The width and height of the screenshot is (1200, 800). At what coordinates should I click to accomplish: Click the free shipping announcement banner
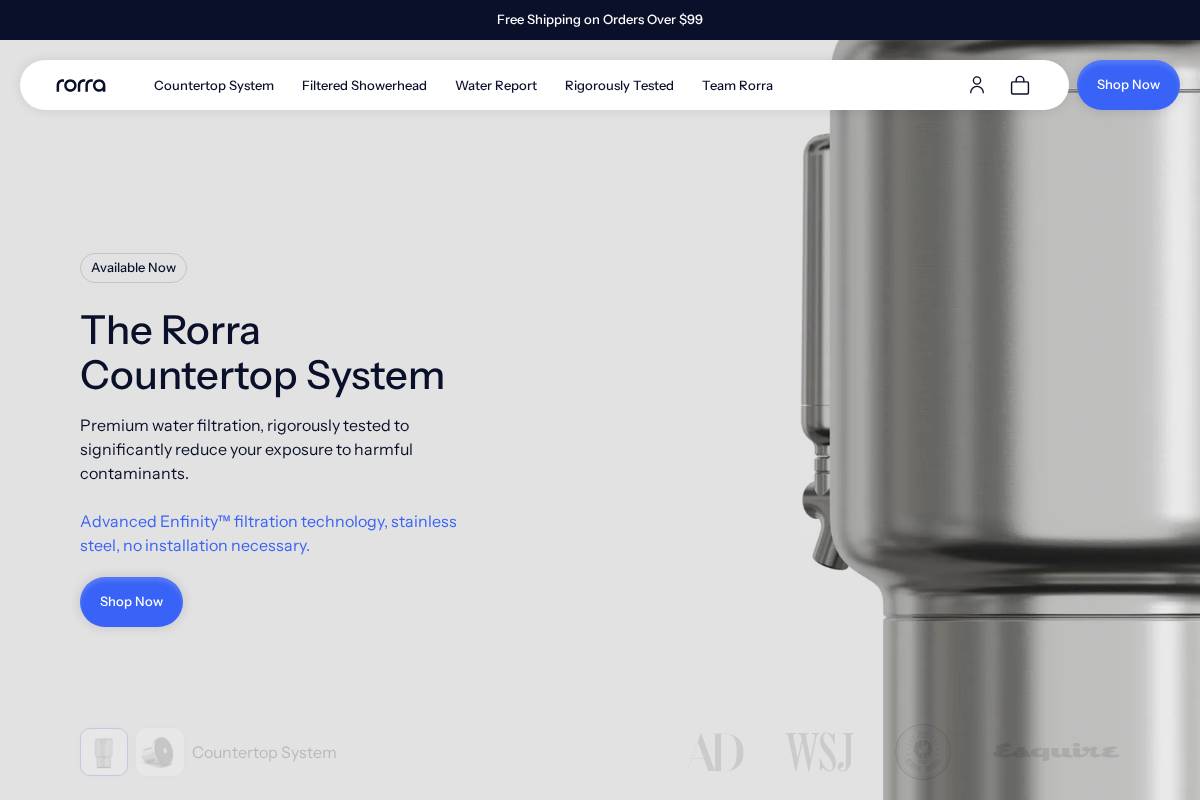coord(600,20)
